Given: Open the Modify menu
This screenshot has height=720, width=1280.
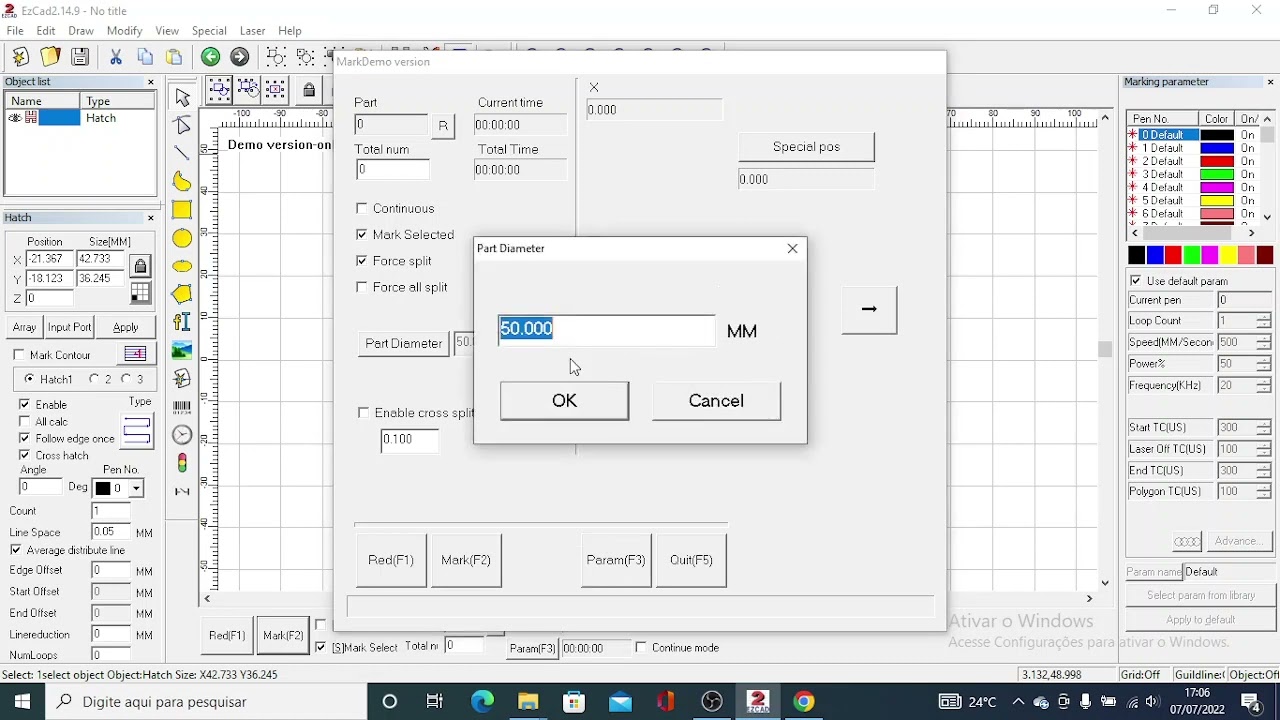Looking at the screenshot, I should pos(125,31).
